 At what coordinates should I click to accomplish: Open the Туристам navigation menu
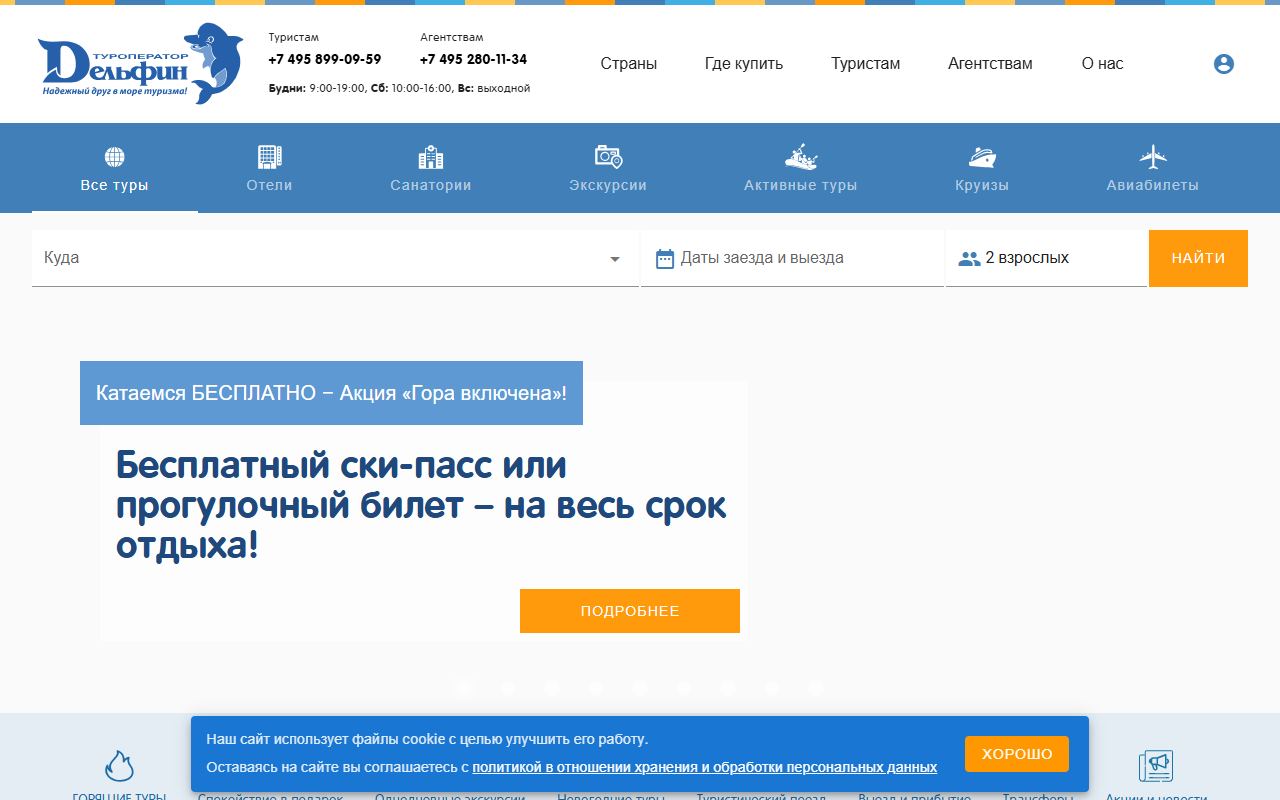point(866,64)
